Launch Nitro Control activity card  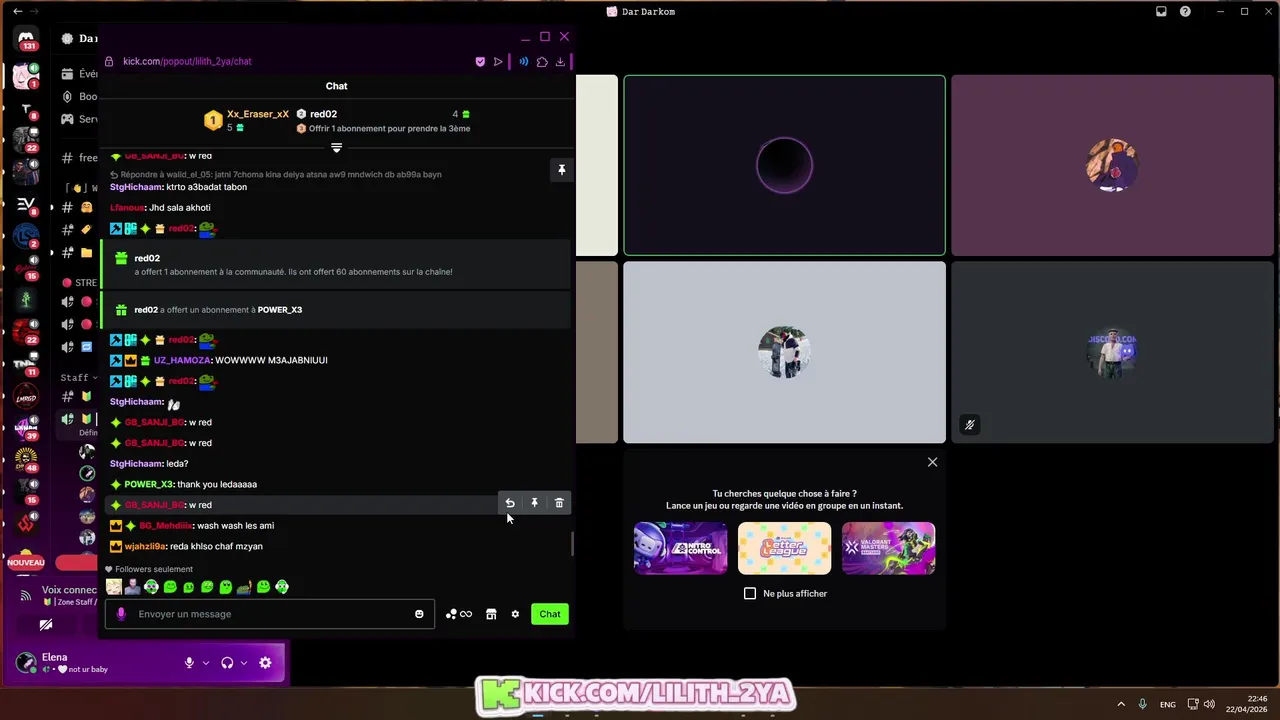click(680, 548)
